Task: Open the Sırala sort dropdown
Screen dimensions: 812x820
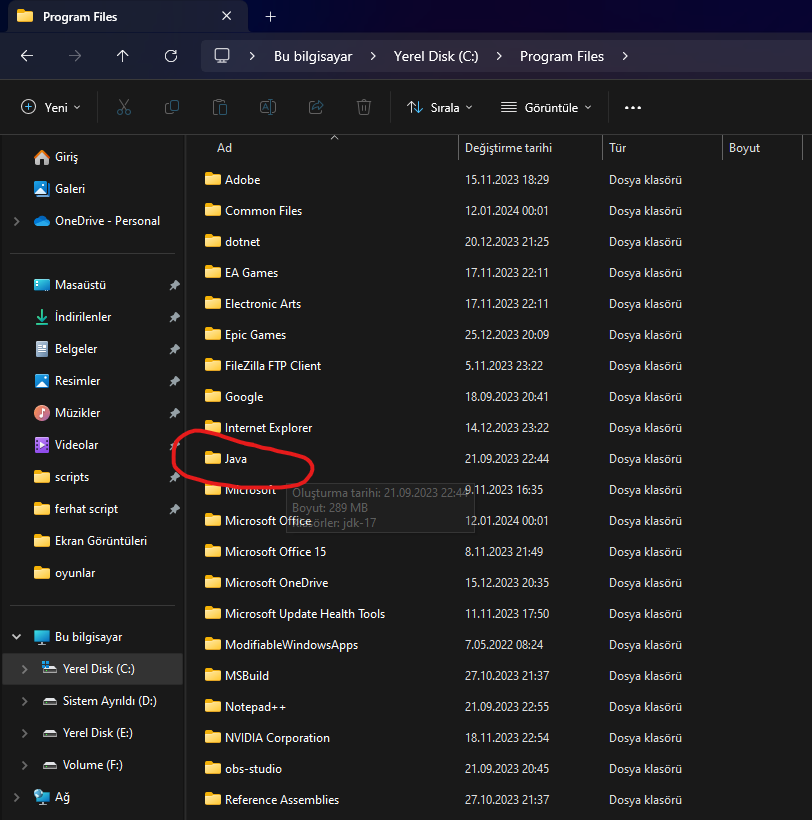Action: point(440,107)
